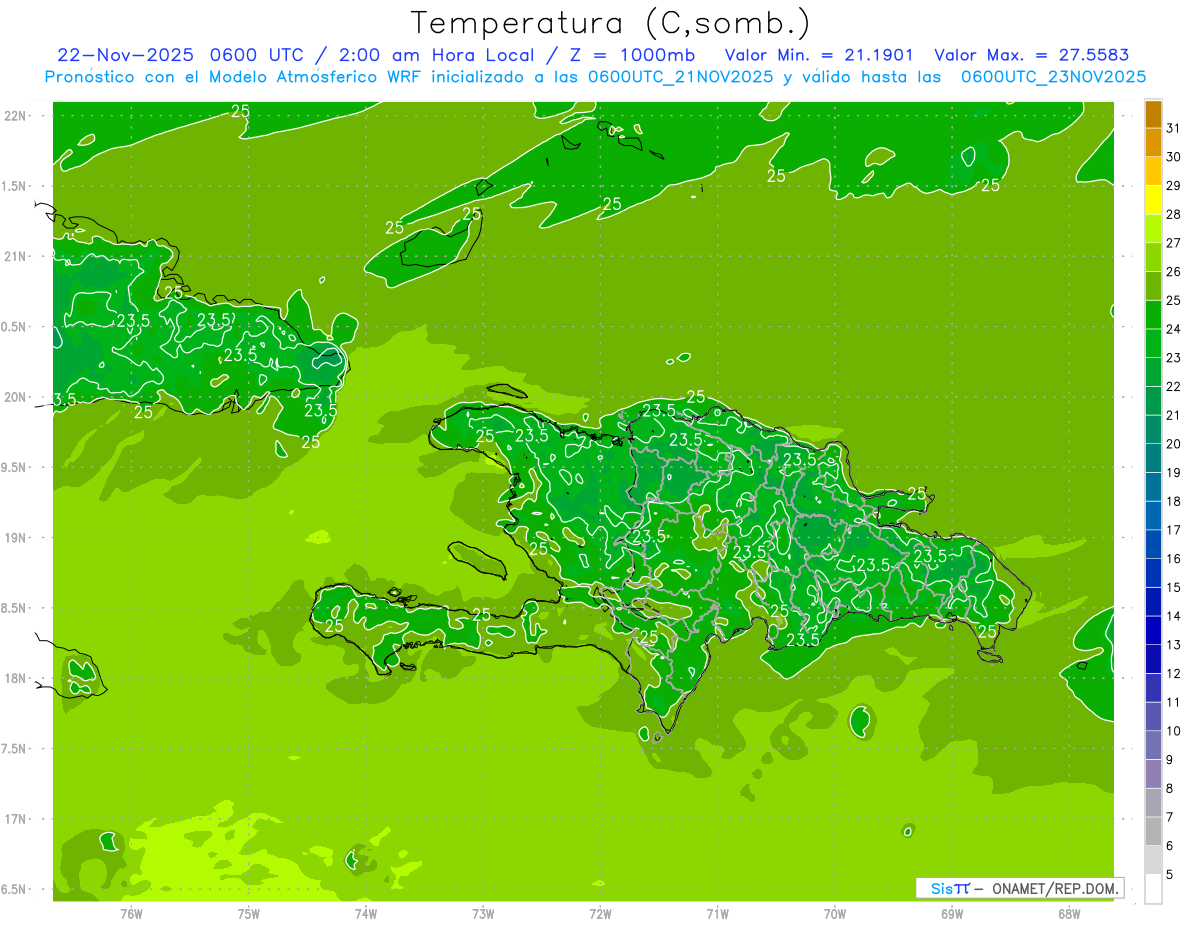Click the '19N' latitude axis label

14,538
